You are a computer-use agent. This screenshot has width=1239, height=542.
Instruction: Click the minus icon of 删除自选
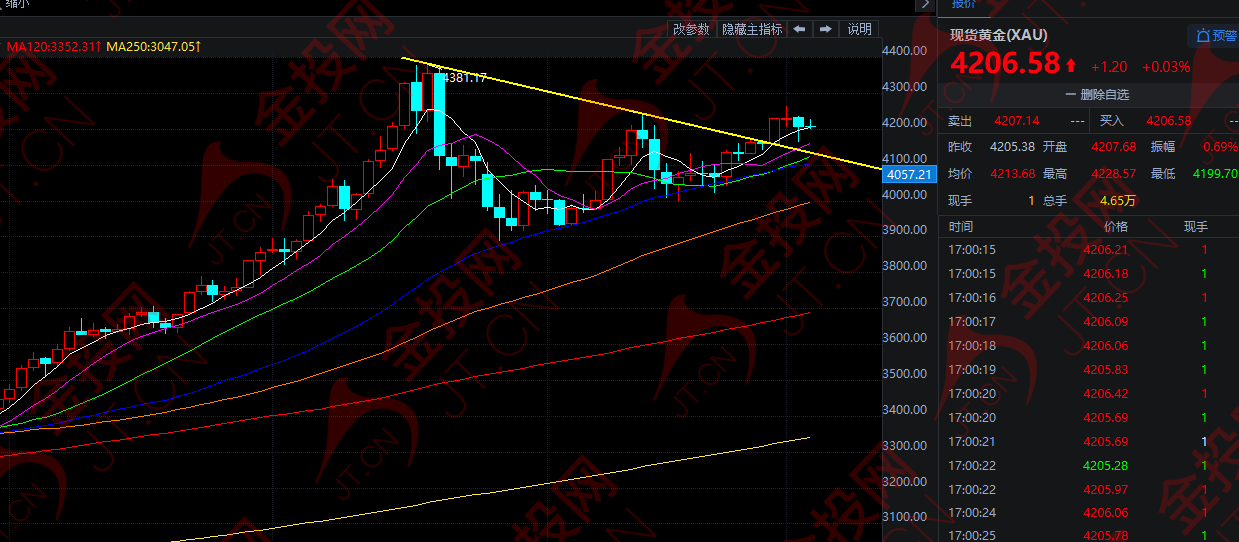pyautogui.click(x=1071, y=95)
